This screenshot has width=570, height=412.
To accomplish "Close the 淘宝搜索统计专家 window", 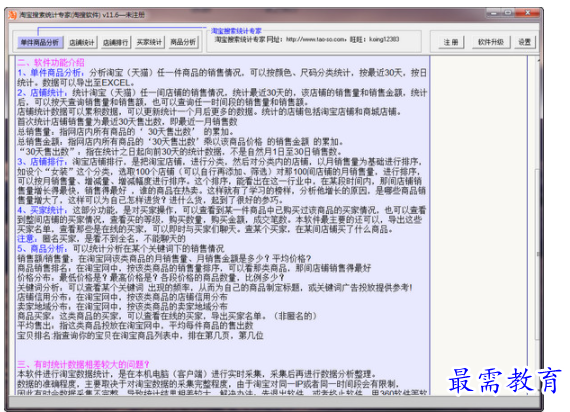I will [x=527, y=13].
